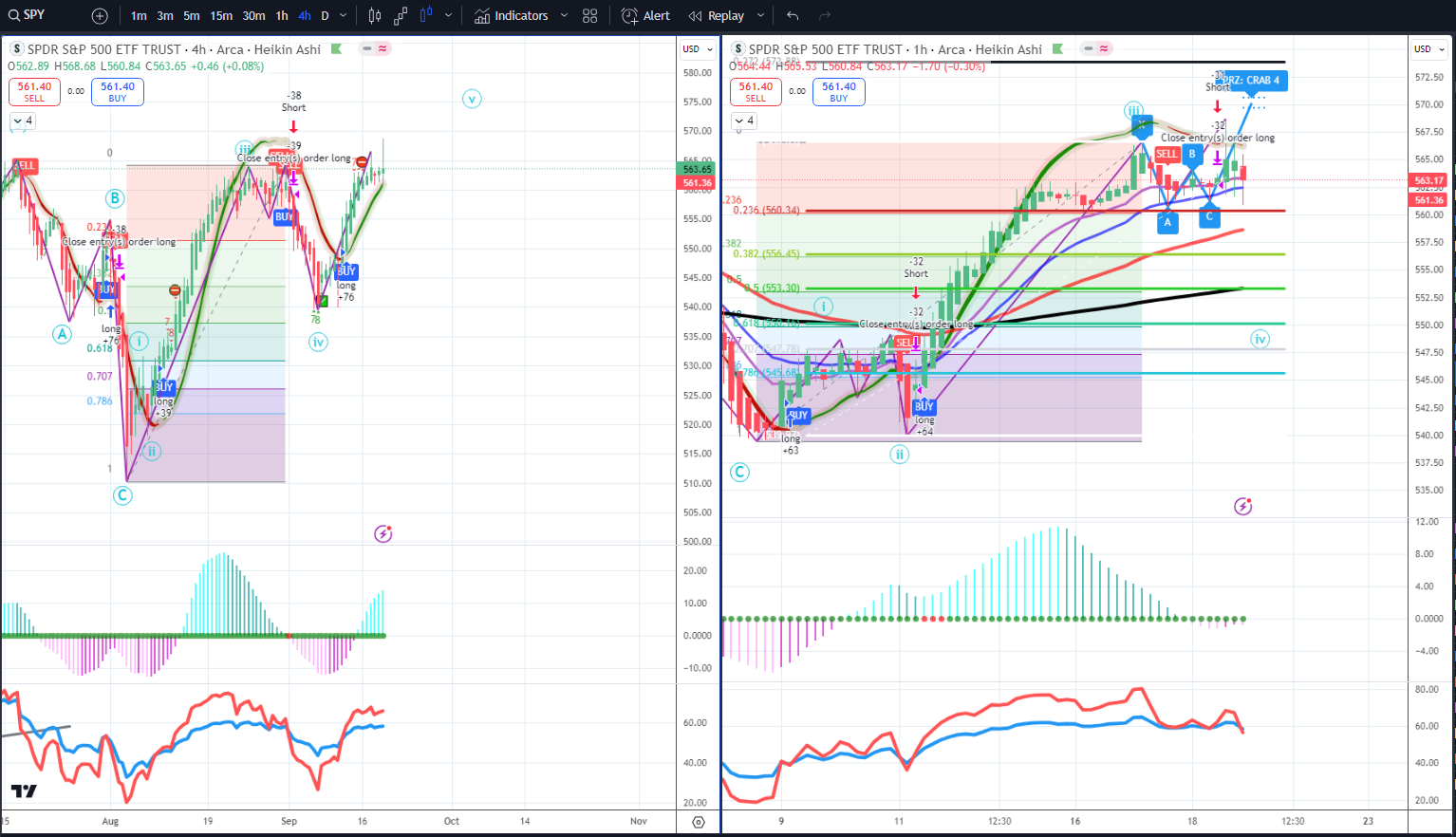Open Indicators dialog
This screenshot has width=1456, height=837.
pyautogui.click(x=512, y=16)
